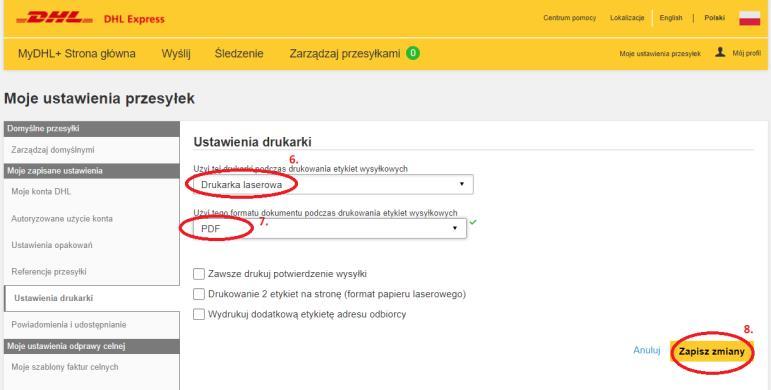Open the Lokalizacje link
Viewport: 771px width, 390px height.
627,18
